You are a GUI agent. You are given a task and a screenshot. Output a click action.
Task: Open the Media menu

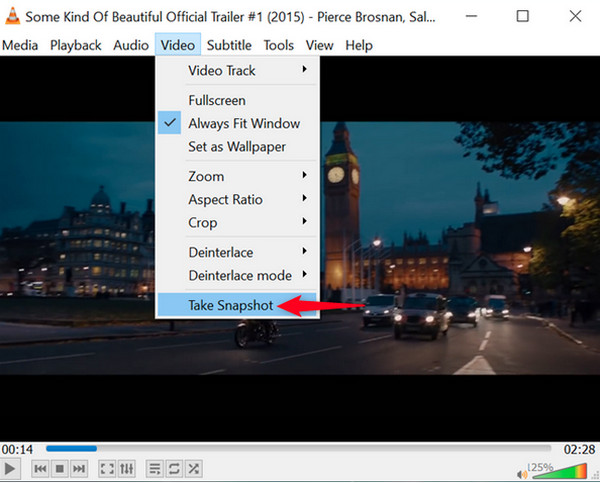coord(20,45)
